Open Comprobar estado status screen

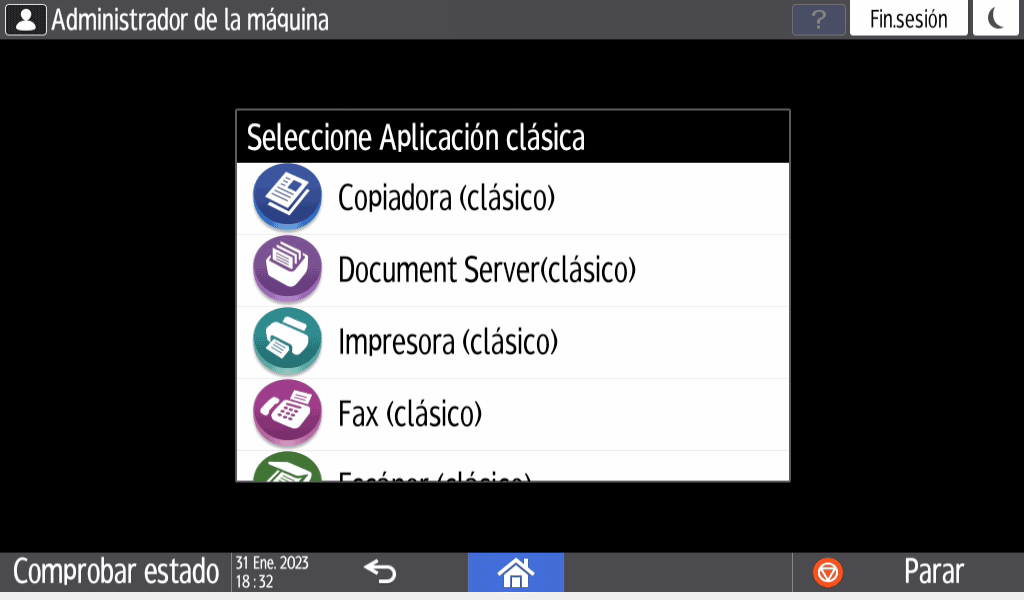coord(116,572)
